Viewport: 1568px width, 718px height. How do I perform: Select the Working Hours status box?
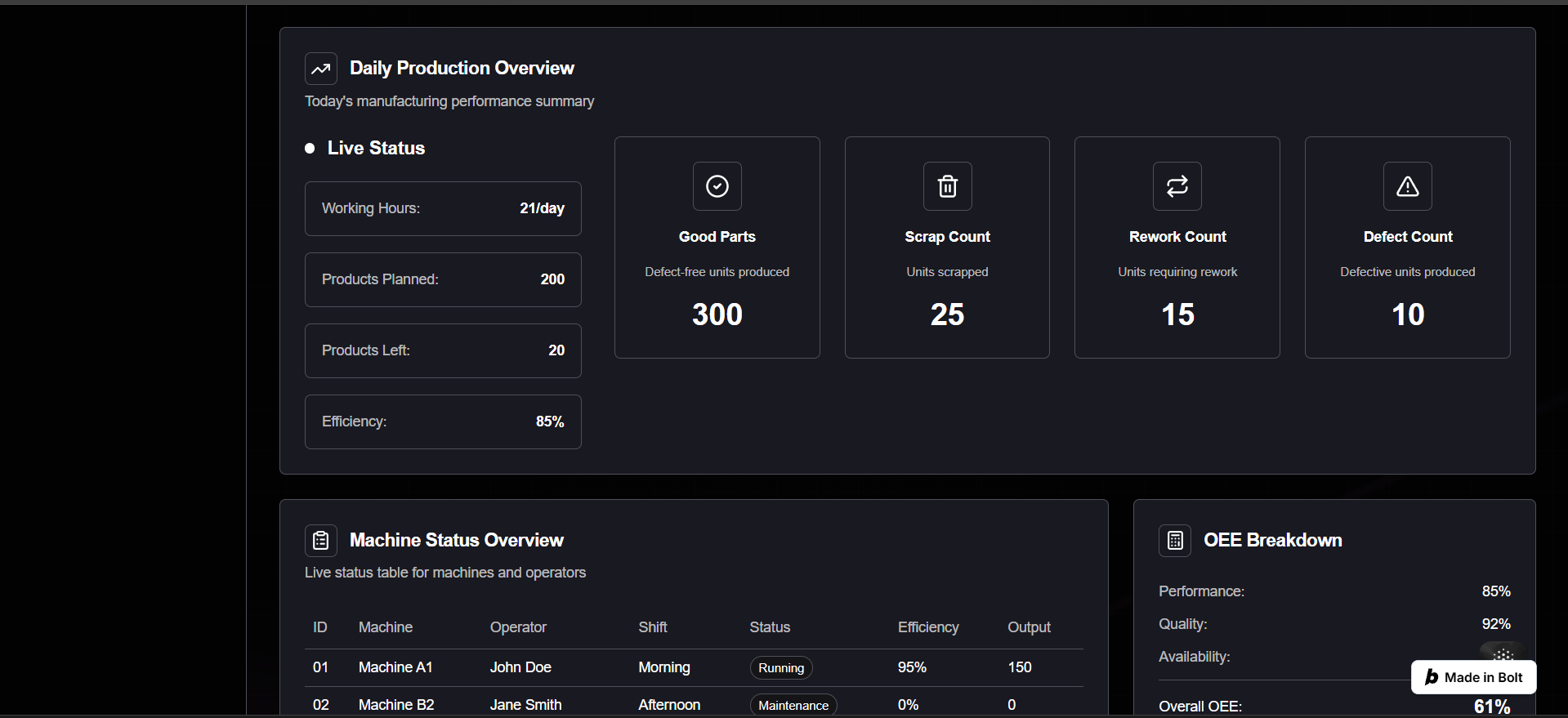coord(443,209)
